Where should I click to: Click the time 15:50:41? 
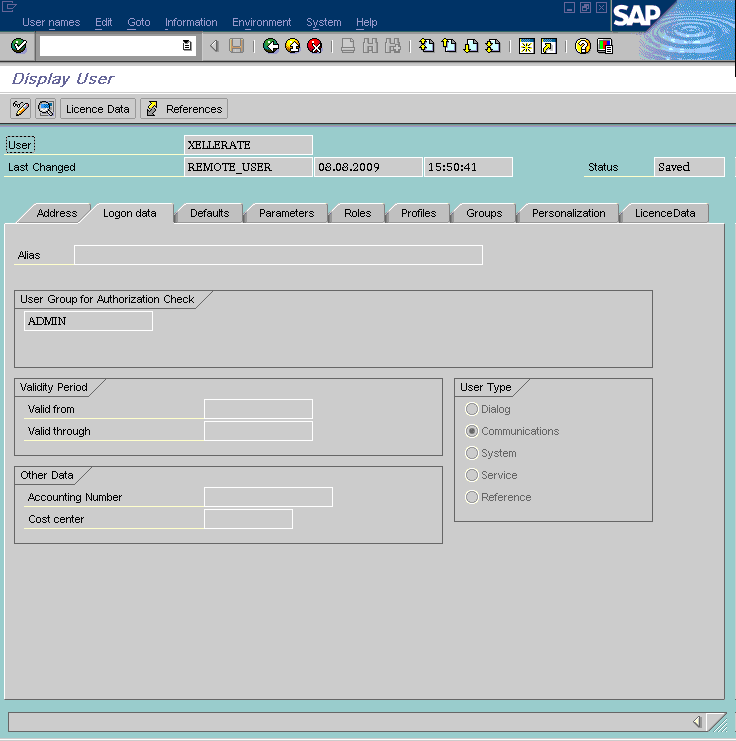coord(468,167)
